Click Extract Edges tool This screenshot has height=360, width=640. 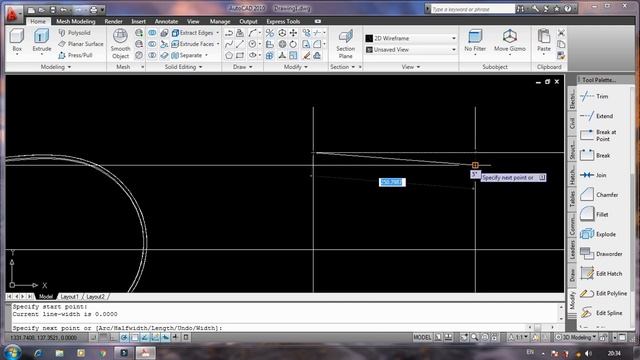coord(192,33)
